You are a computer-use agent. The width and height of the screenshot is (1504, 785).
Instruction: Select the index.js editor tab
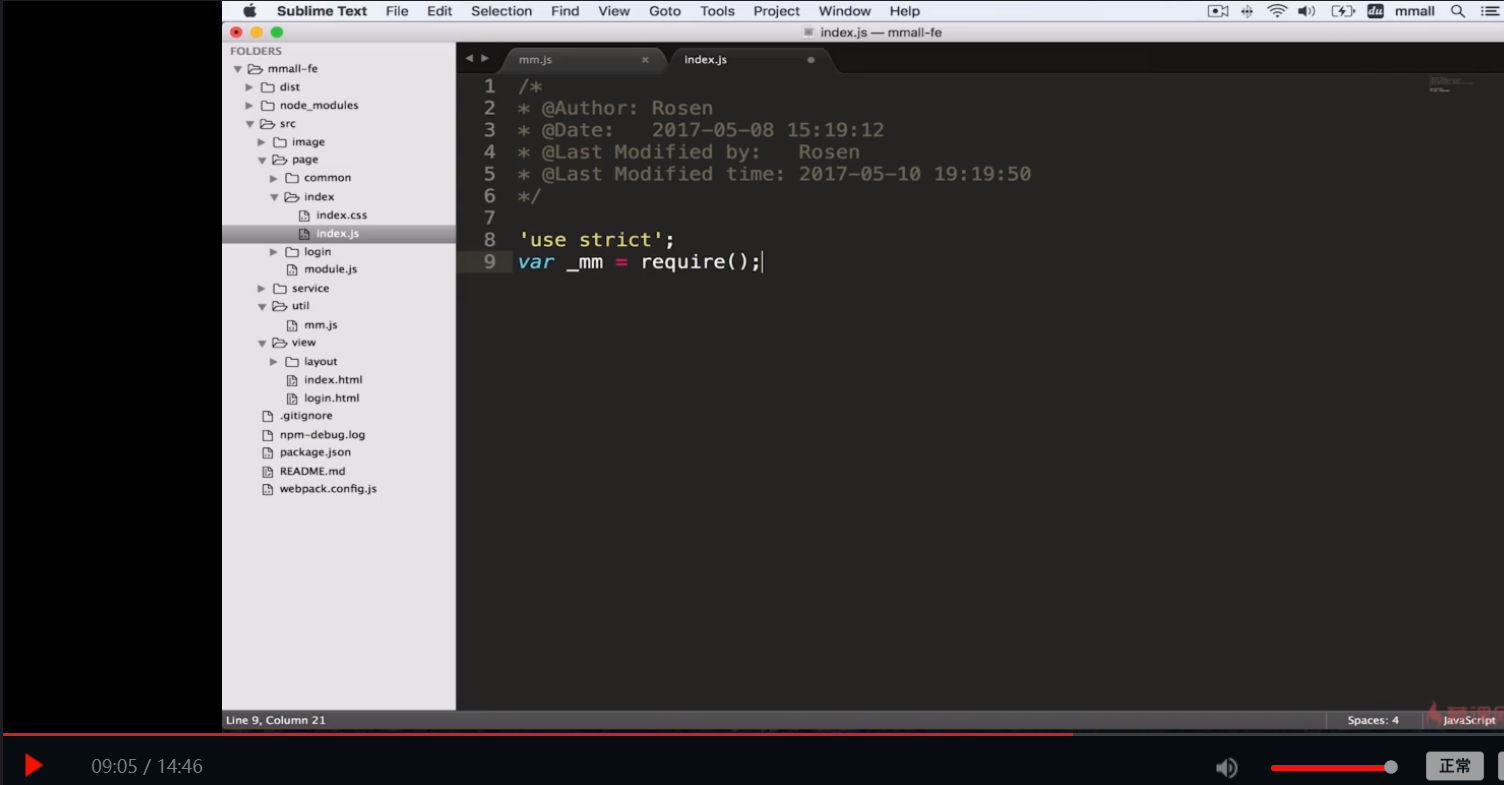pyautogui.click(x=750, y=60)
